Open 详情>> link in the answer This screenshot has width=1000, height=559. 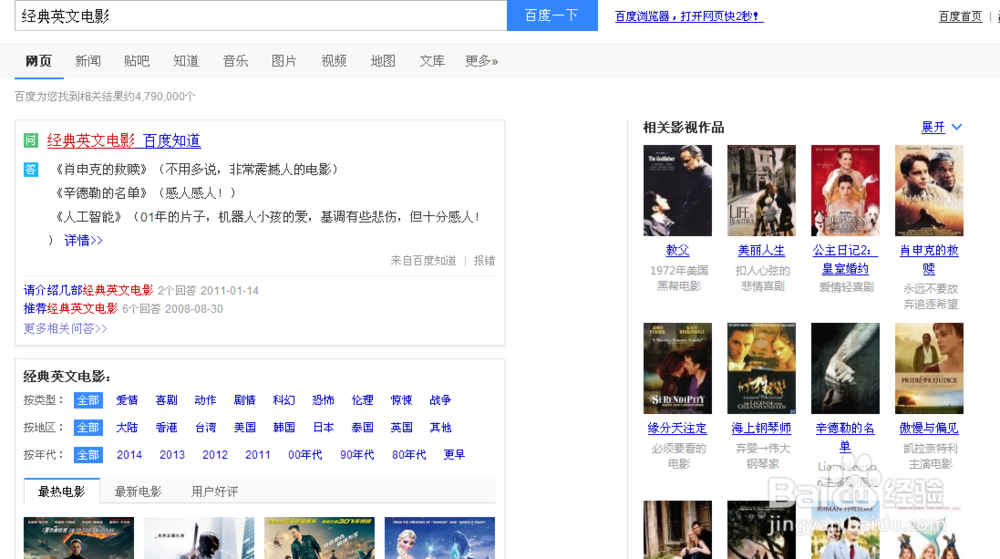pos(83,240)
